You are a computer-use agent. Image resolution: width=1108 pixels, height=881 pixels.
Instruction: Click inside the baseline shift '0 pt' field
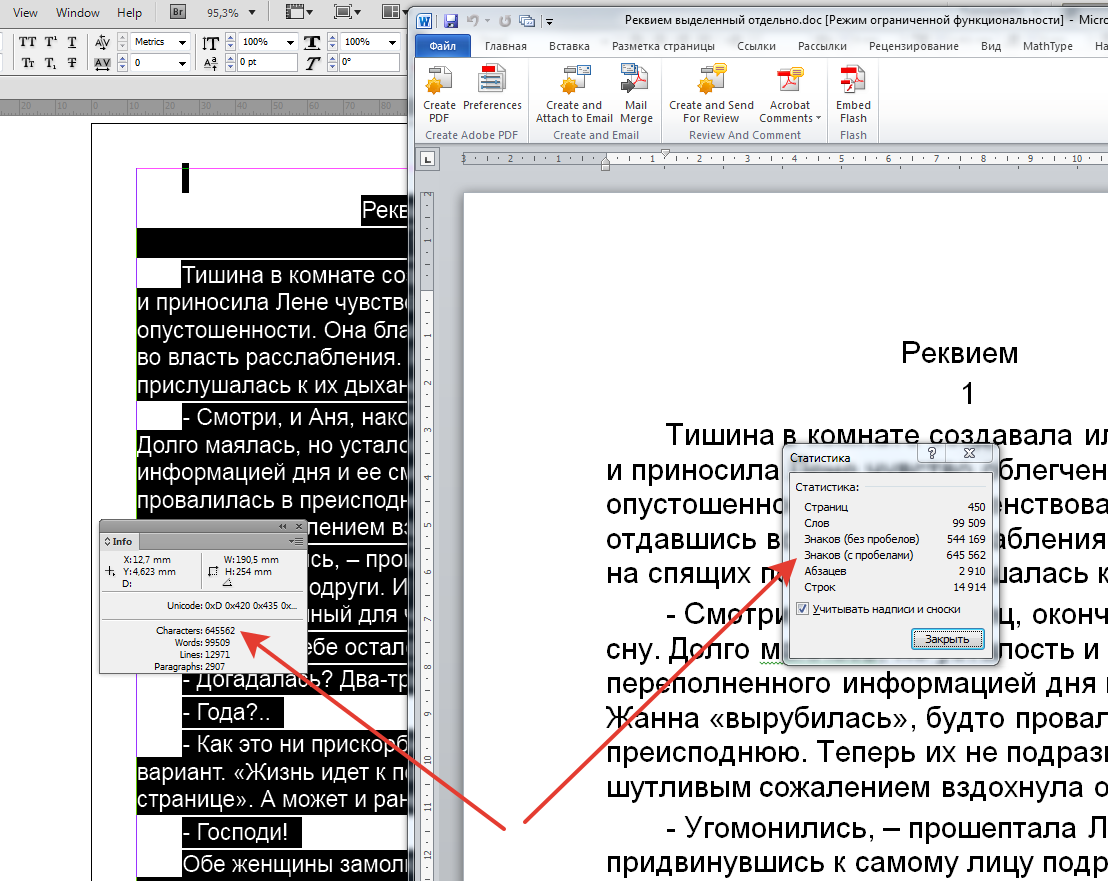(x=253, y=61)
